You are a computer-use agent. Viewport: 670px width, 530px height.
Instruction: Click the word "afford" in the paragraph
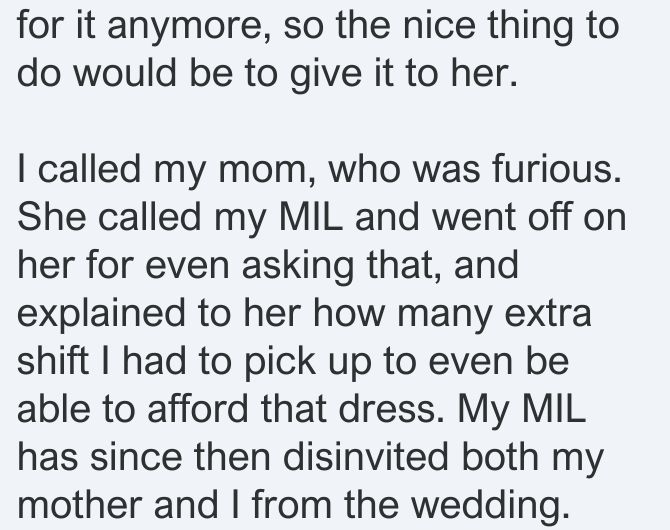point(197,408)
